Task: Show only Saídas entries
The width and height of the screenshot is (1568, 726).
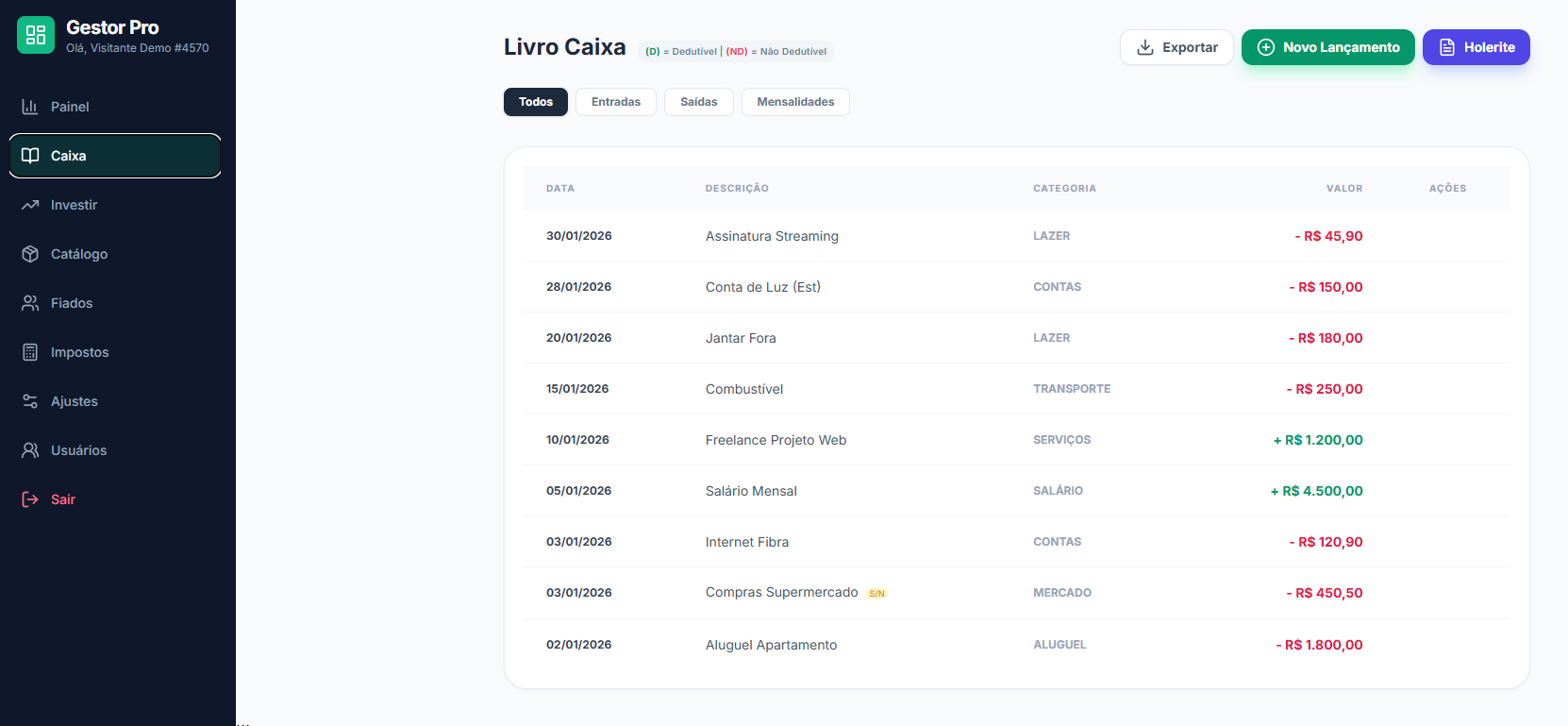Action: [x=698, y=102]
